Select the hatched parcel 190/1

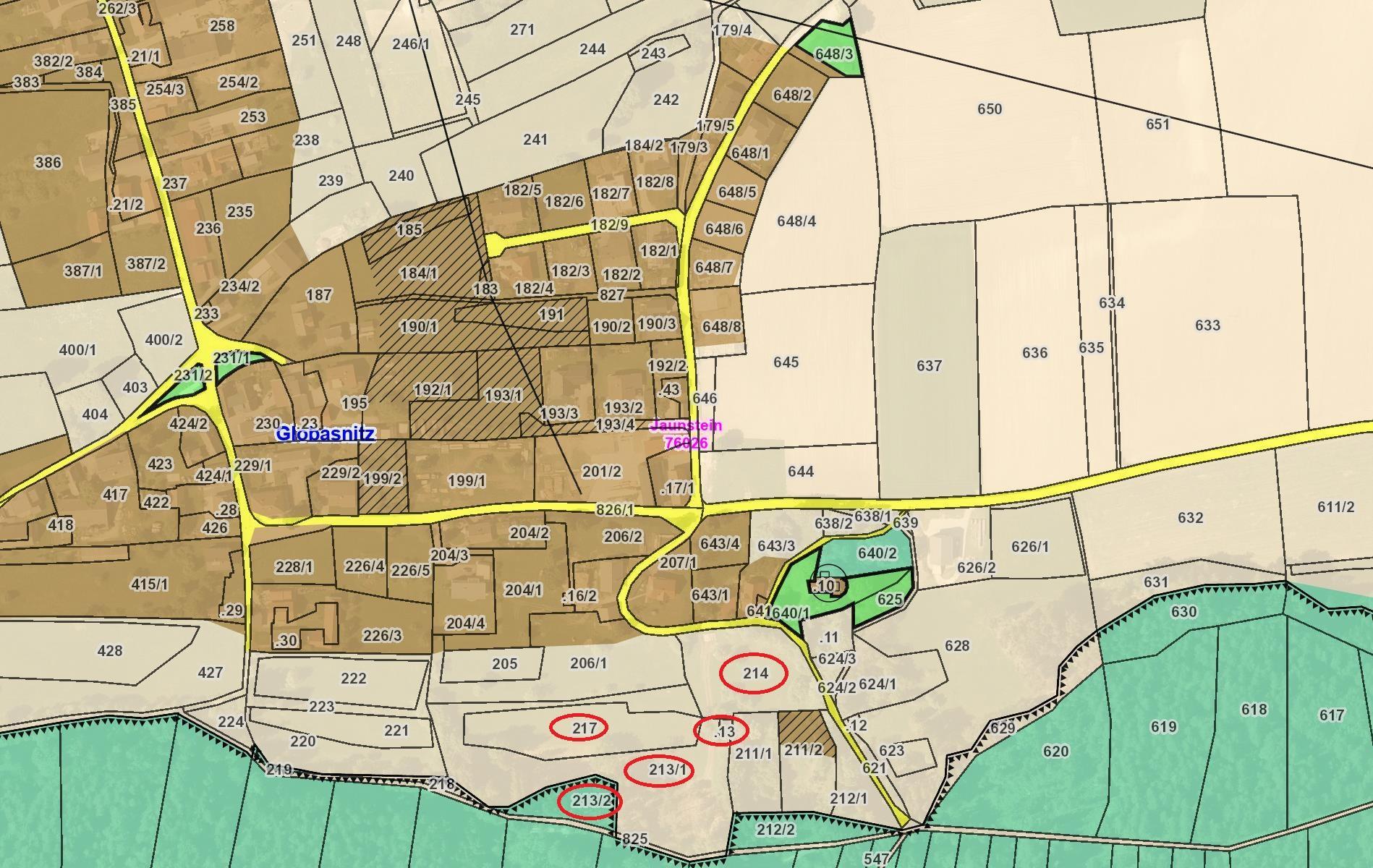pyautogui.click(x=419, y=327)
